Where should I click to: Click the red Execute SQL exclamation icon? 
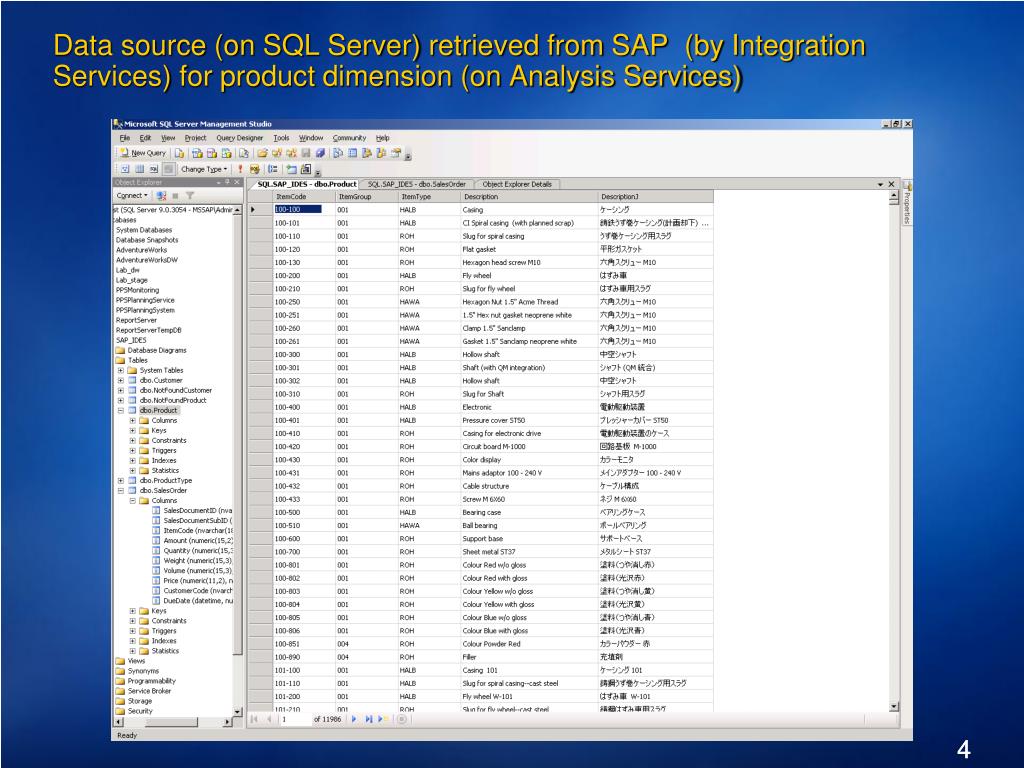[x=240, y=169]
